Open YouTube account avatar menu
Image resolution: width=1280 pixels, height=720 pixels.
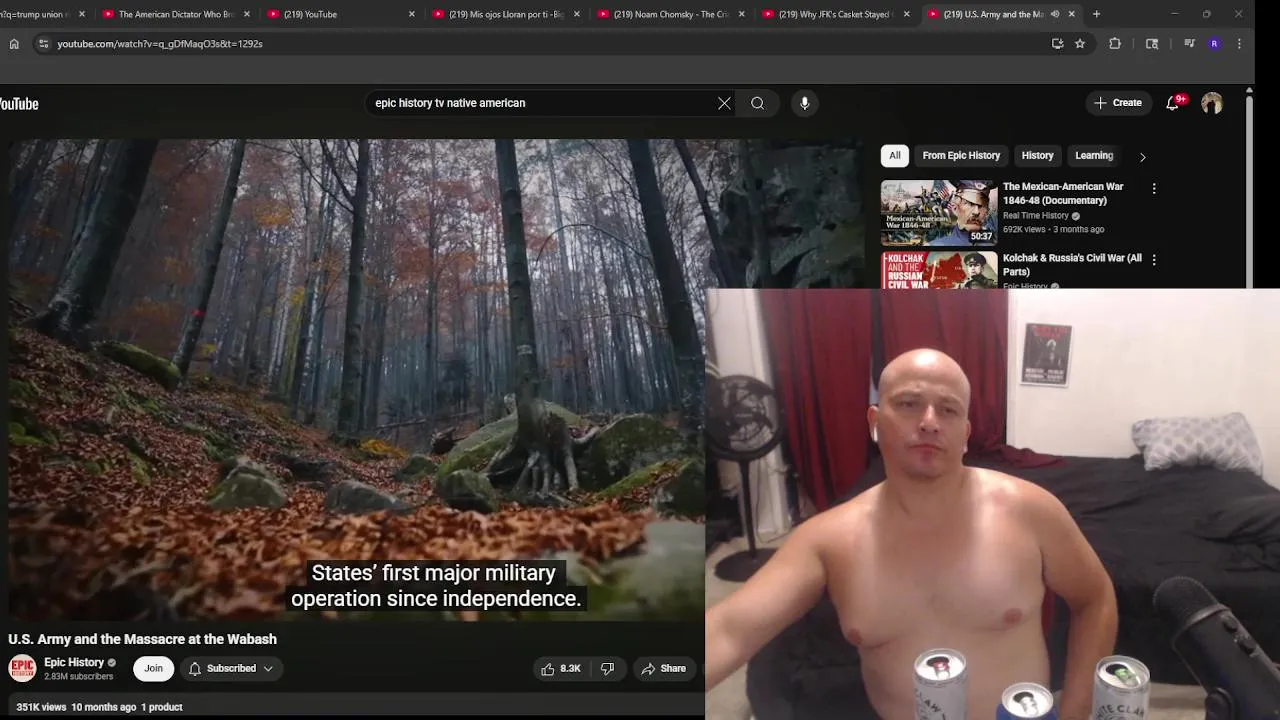[1212, 103]
